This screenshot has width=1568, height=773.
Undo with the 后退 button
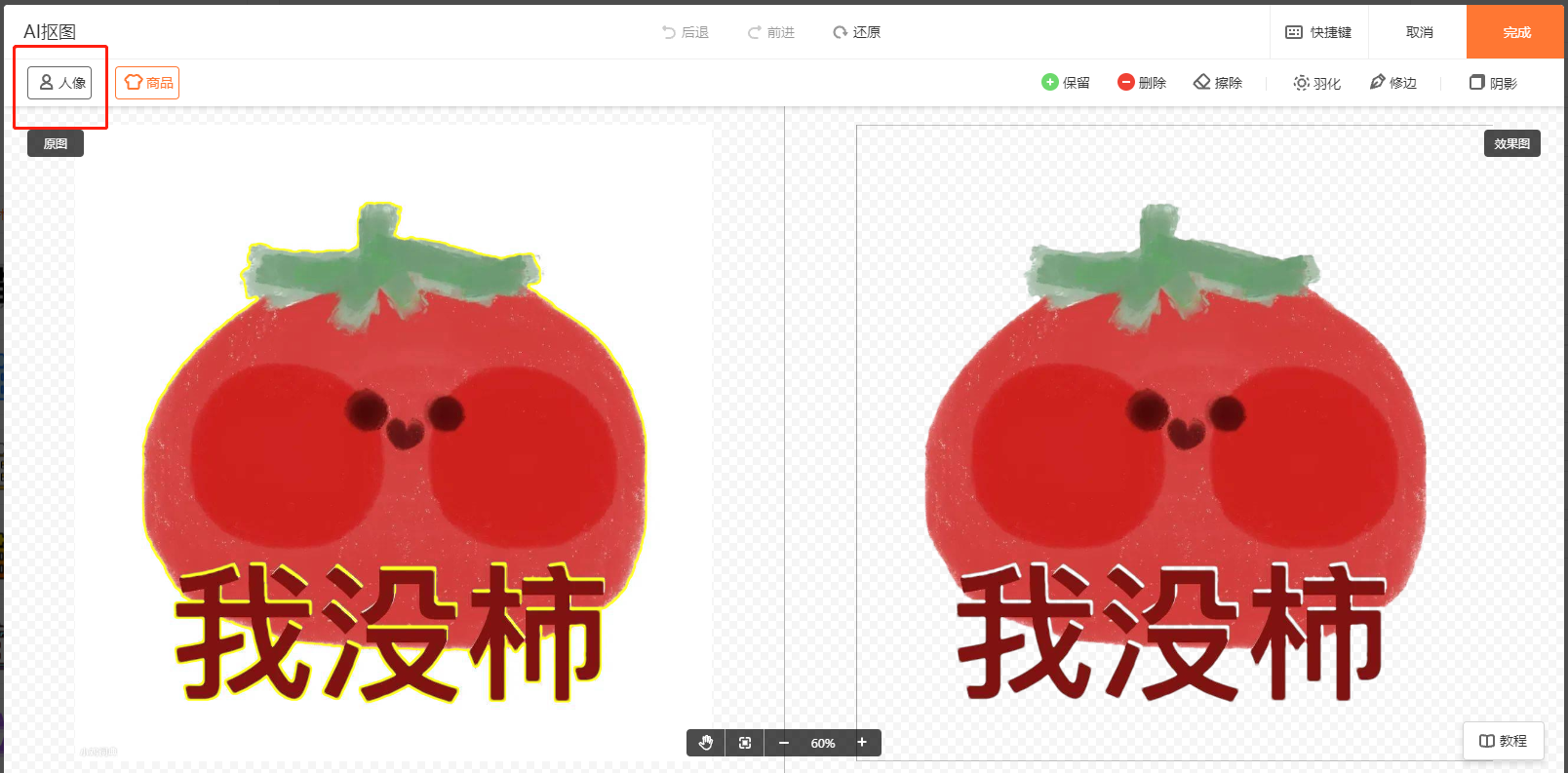click(x=686, y=32)
